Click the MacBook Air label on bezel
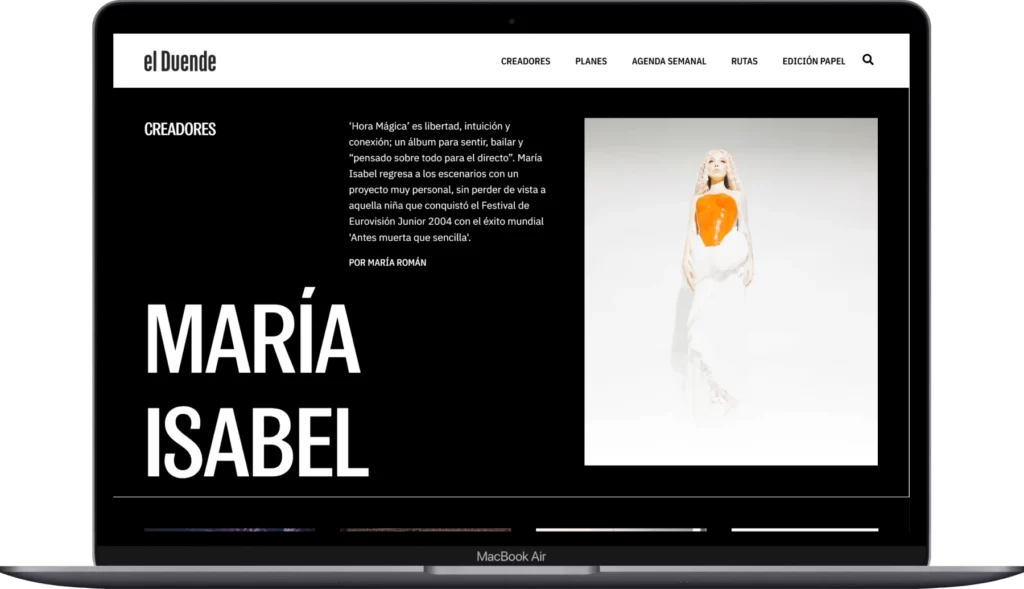The height and width of the screenshot is (589, 1024). [511, 557]
